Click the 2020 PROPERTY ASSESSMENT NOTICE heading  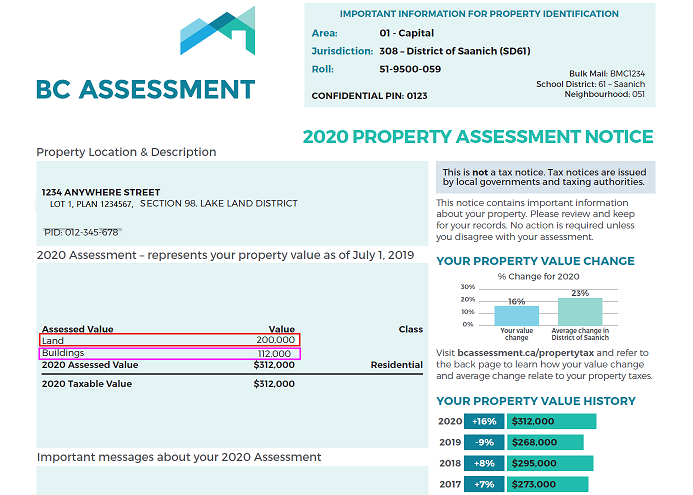(478, 137)
